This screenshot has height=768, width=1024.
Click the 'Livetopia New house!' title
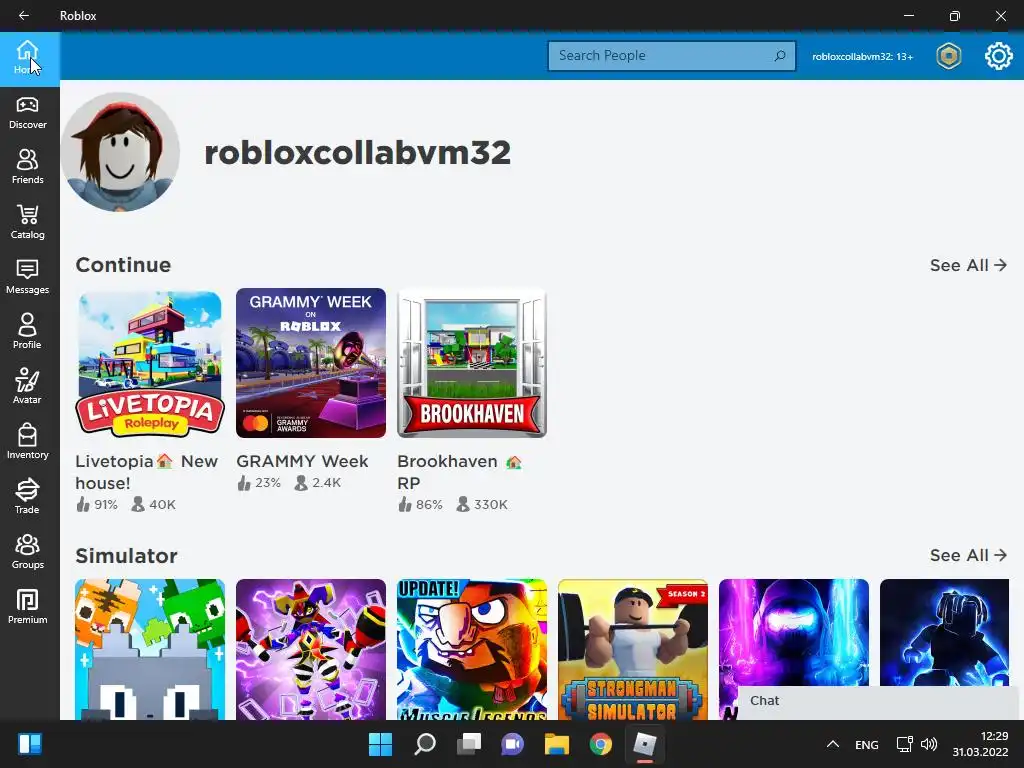146,472
